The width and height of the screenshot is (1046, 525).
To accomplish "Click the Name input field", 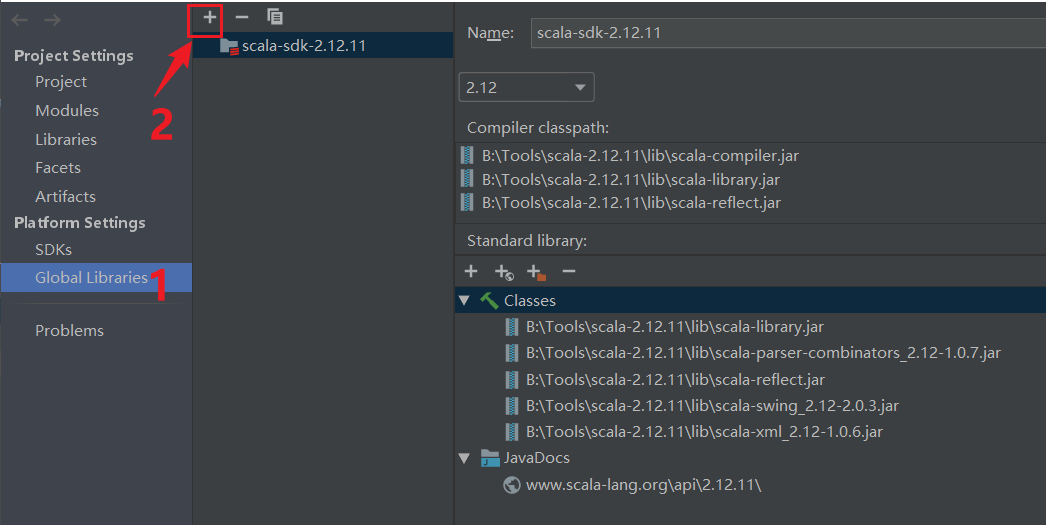I will pyautogui.click(x=788, y=33).
